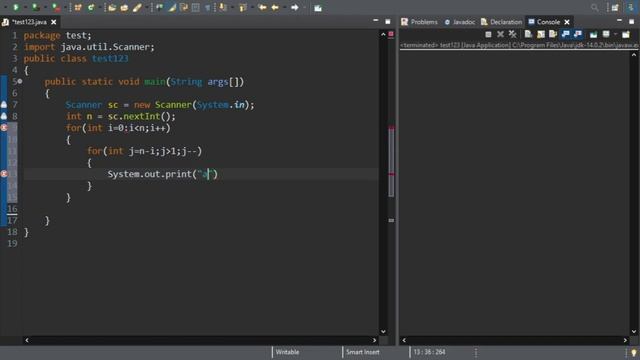Click the warning marker on line 7
This screenshot has height=360, width=640.
[4, 104]
